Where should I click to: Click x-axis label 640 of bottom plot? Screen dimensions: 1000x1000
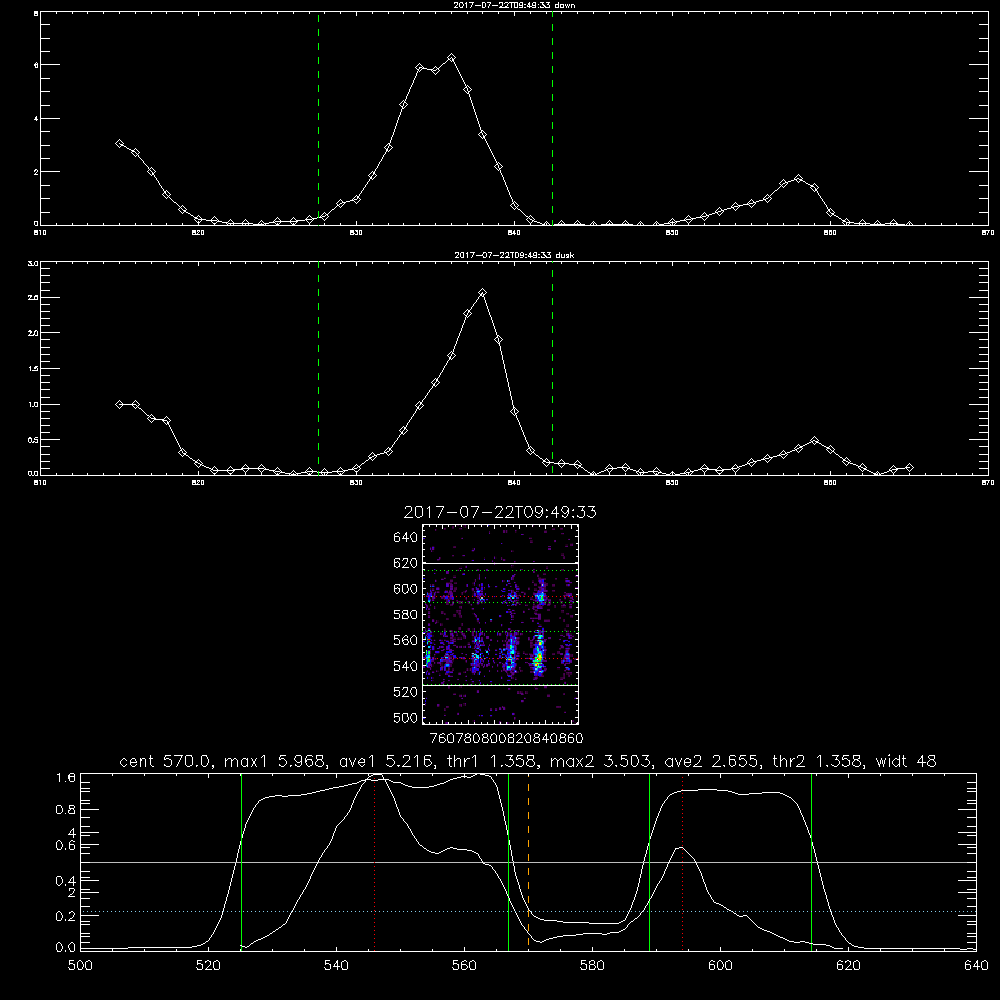pos(976,966)
